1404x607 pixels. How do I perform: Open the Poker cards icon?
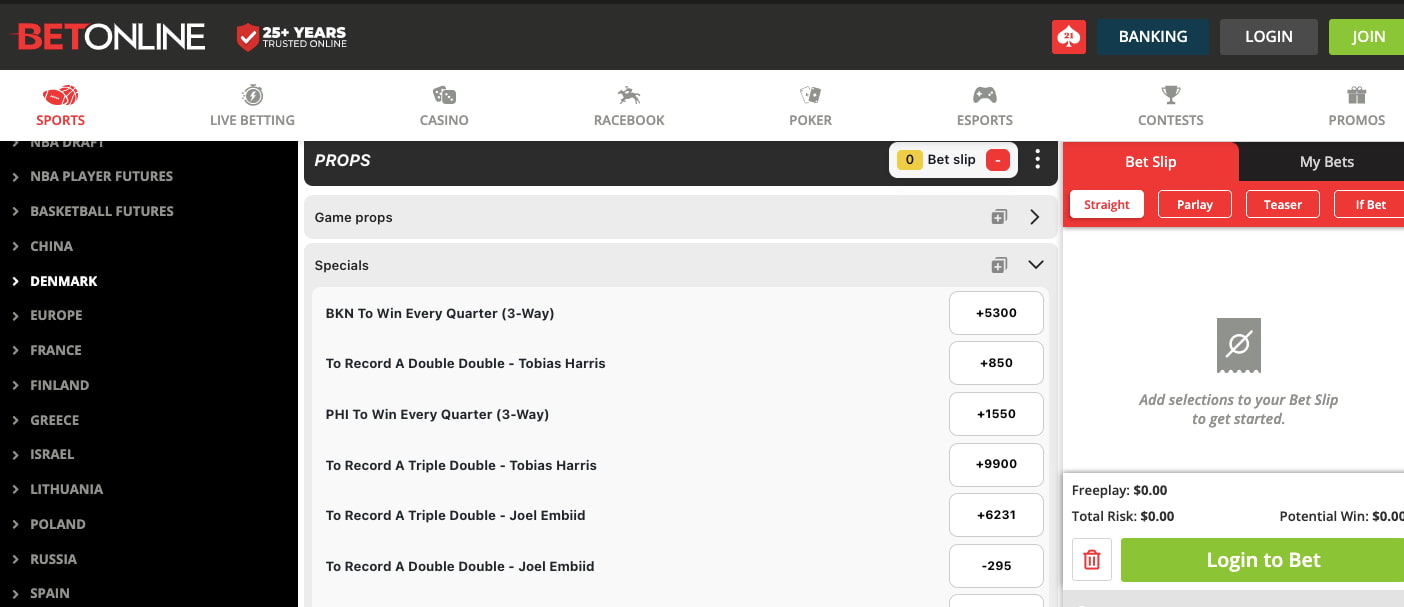(x=810, y=96)
